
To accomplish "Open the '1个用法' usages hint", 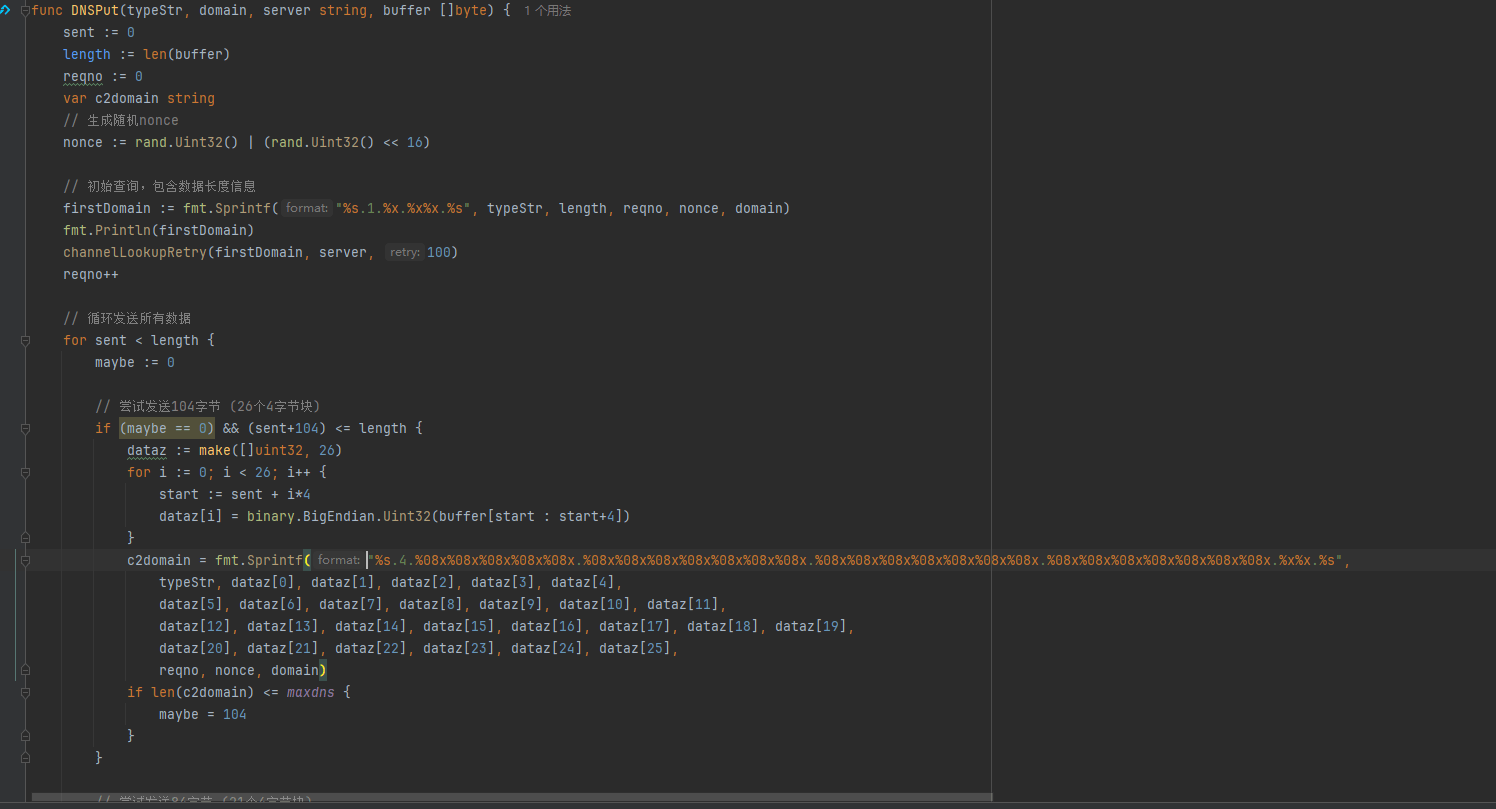I will [547, 11].
